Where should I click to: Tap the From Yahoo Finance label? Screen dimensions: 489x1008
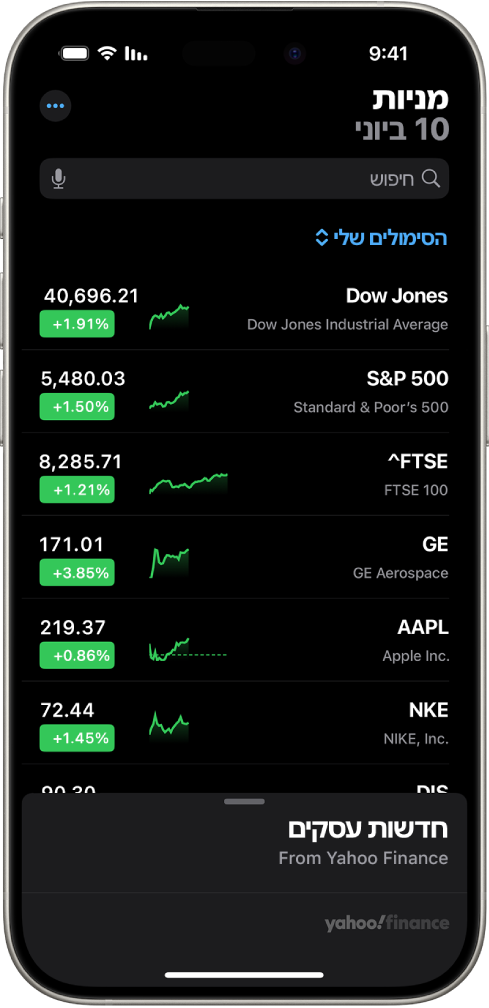coord(363,858)
